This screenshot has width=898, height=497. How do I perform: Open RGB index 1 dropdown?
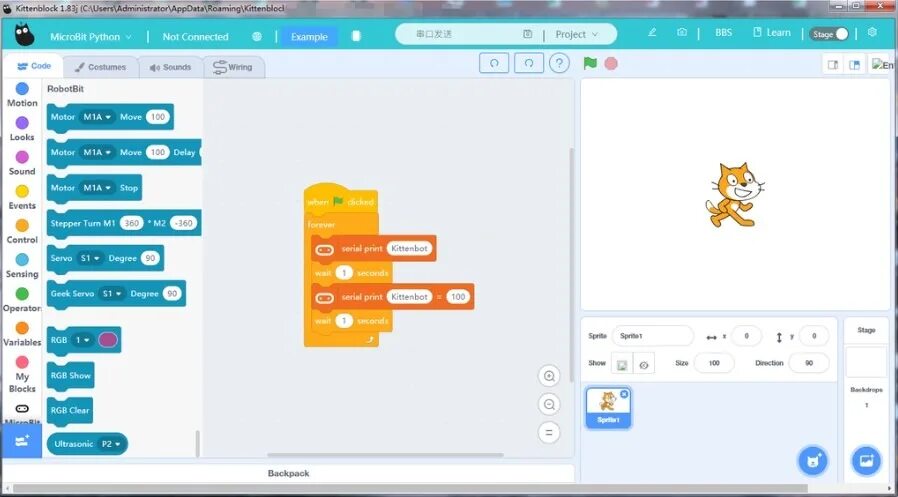(82, 340)
